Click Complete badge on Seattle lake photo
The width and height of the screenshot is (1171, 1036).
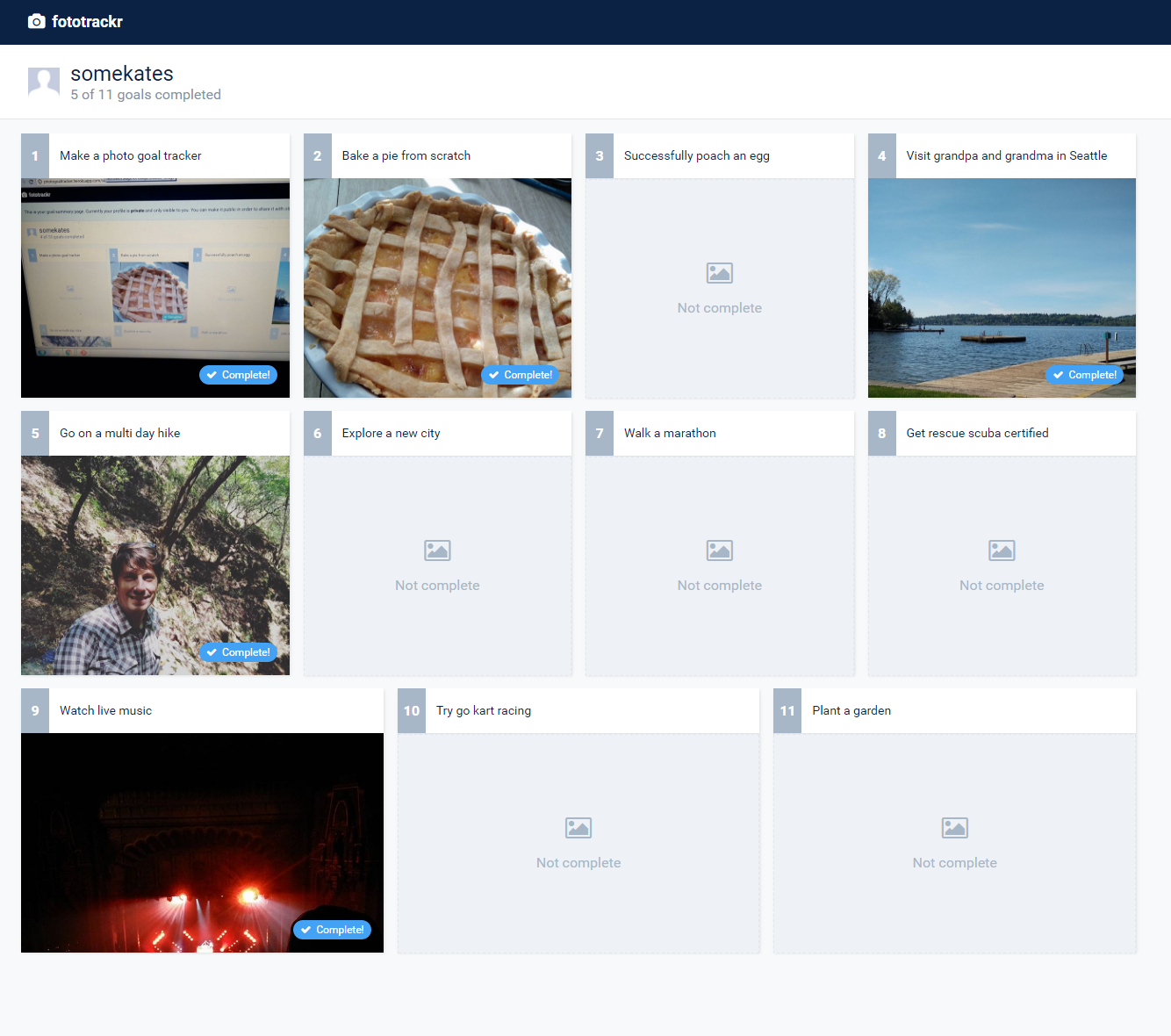[1085, 375]
